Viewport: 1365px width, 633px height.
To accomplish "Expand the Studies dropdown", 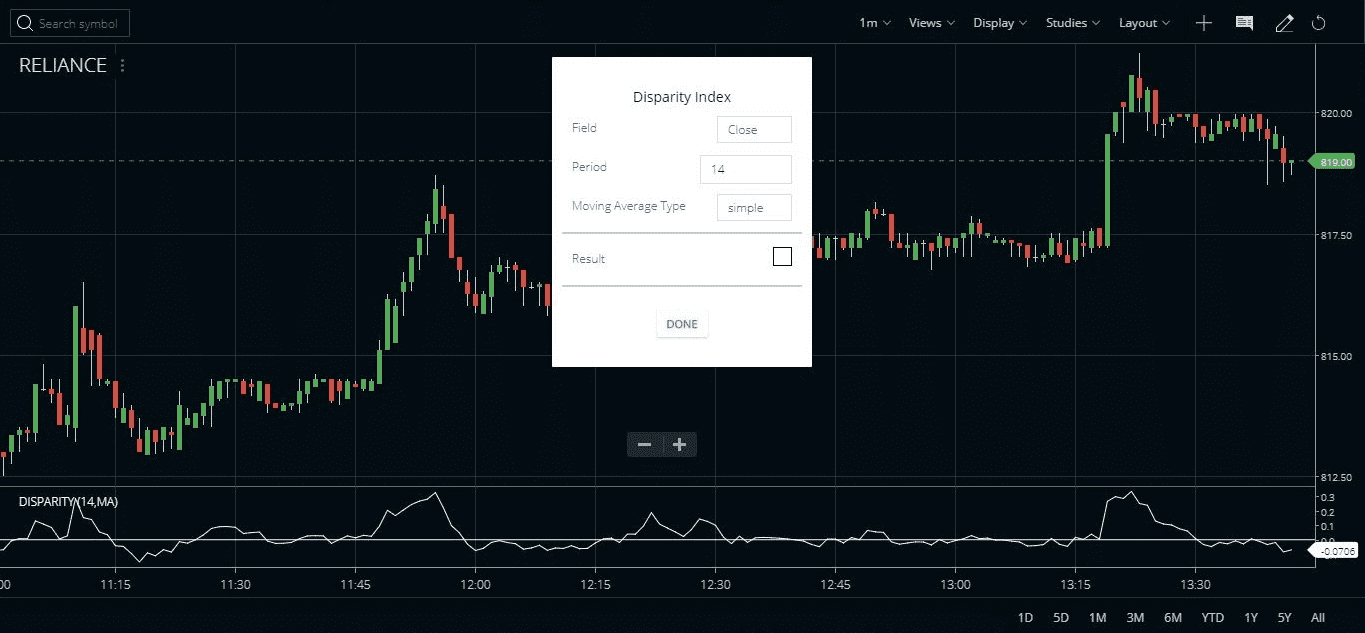I will click(x=1071, y=22).
